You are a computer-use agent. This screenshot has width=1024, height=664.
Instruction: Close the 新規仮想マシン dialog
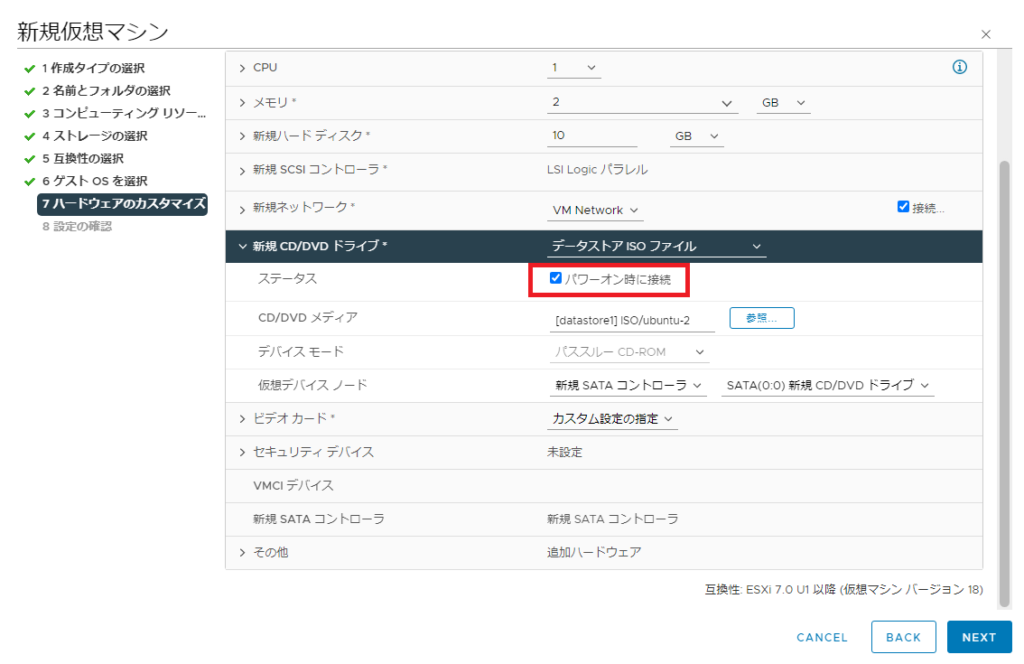986,35
